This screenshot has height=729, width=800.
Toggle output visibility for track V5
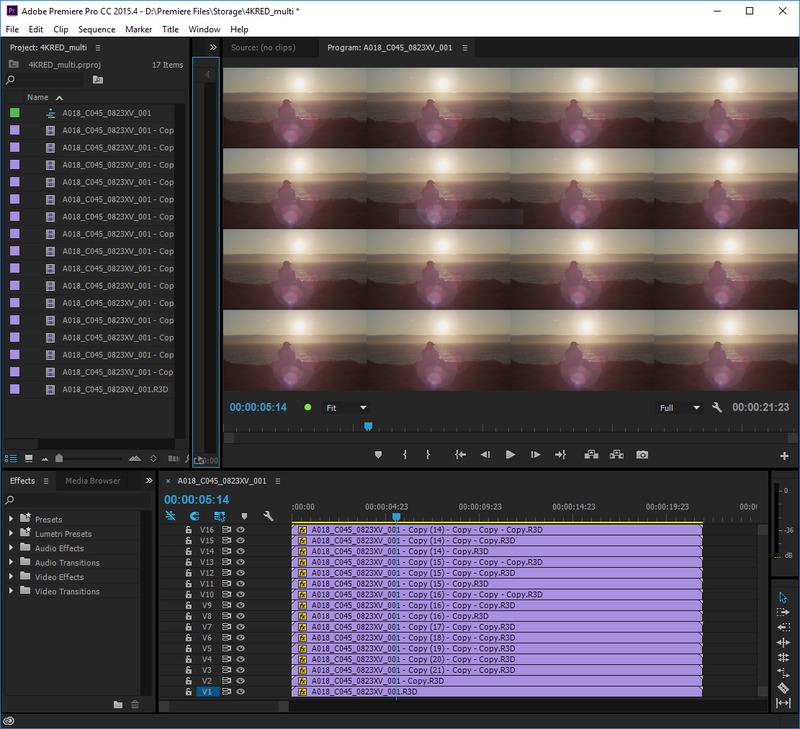click(x=240, y=649)
